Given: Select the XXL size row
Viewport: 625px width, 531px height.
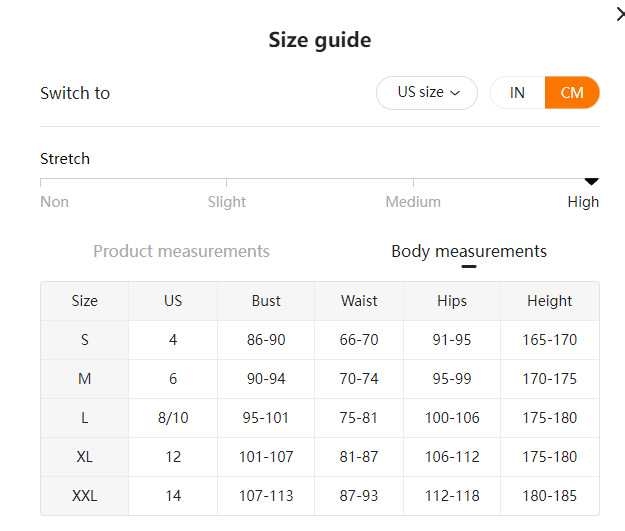Looking at the screenshot, I should 85,496.
